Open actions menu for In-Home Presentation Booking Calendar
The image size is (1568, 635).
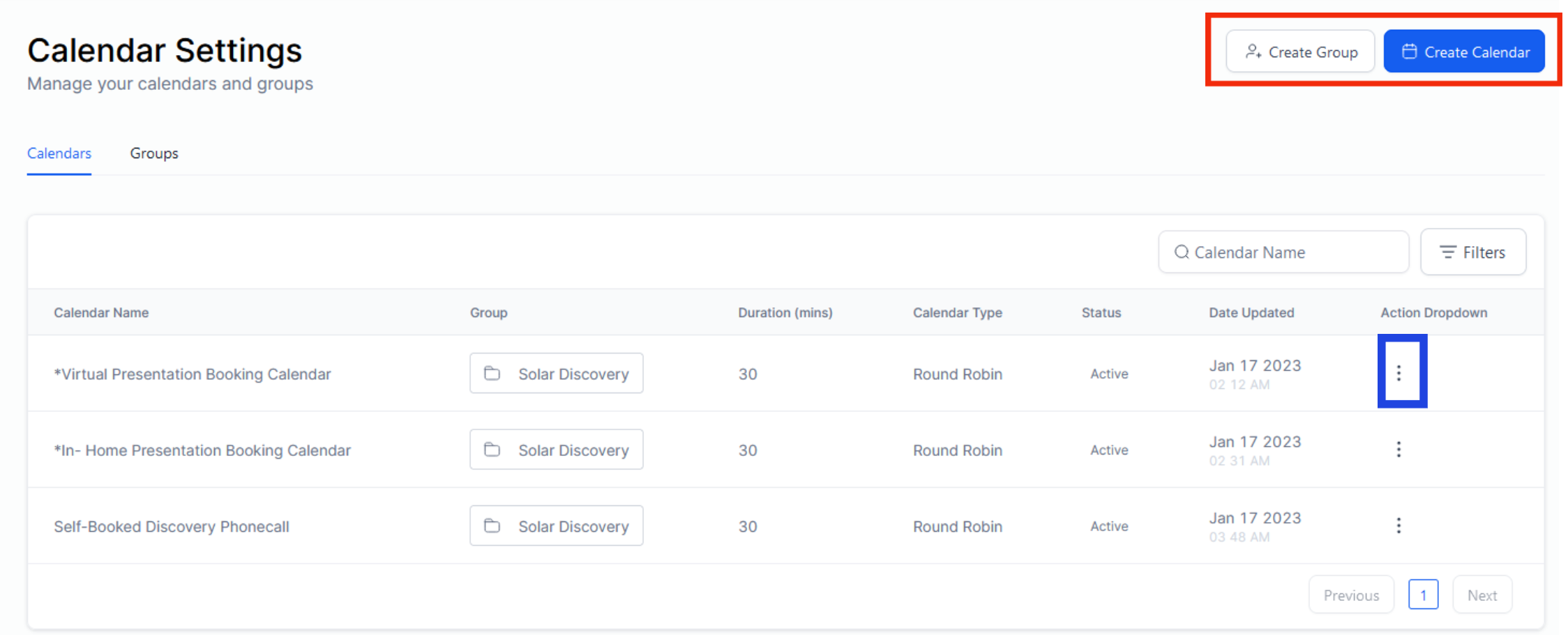click(1399, 450)
